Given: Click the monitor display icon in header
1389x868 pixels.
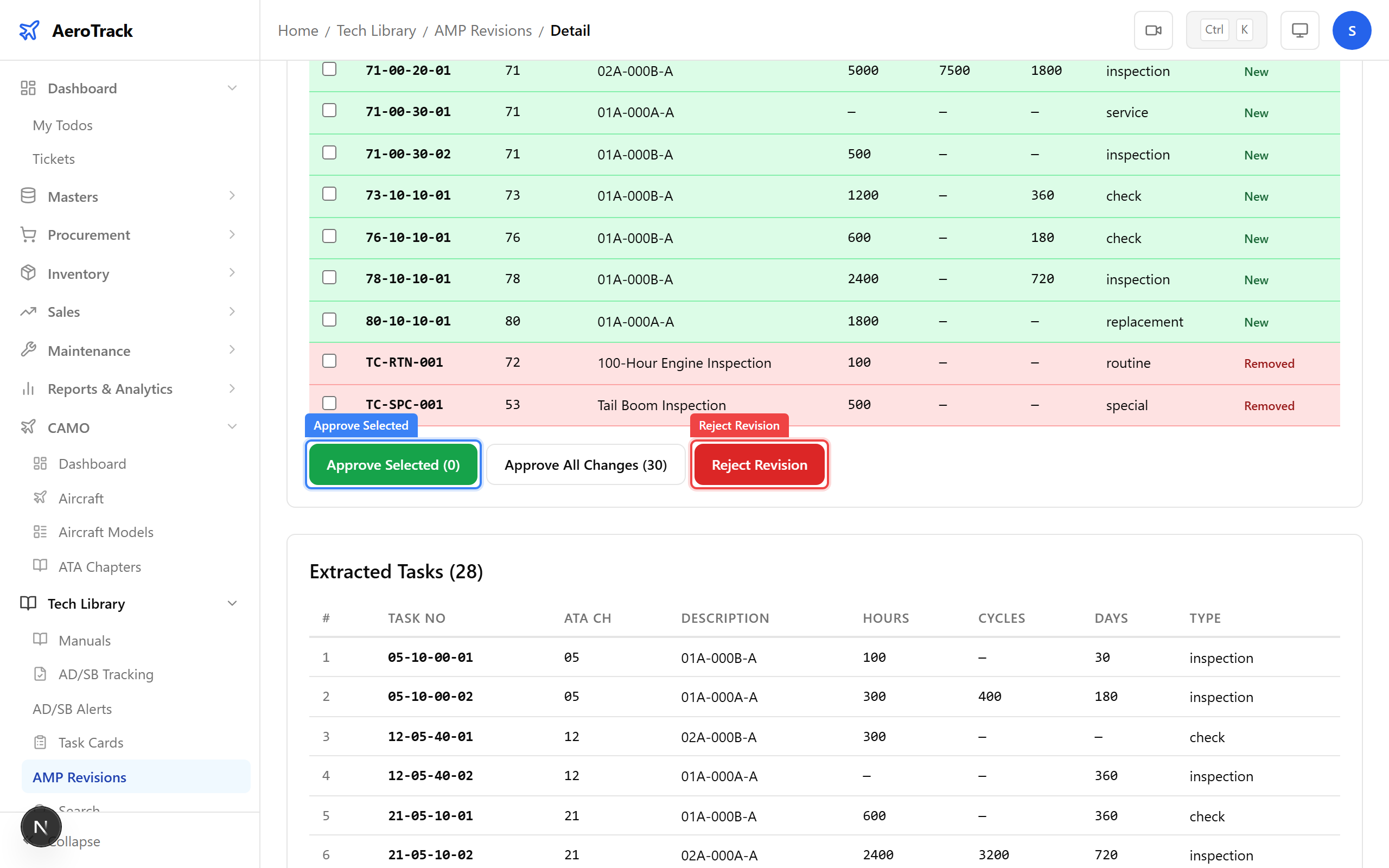Looking at the screenshot, I should click(1299, 30).
